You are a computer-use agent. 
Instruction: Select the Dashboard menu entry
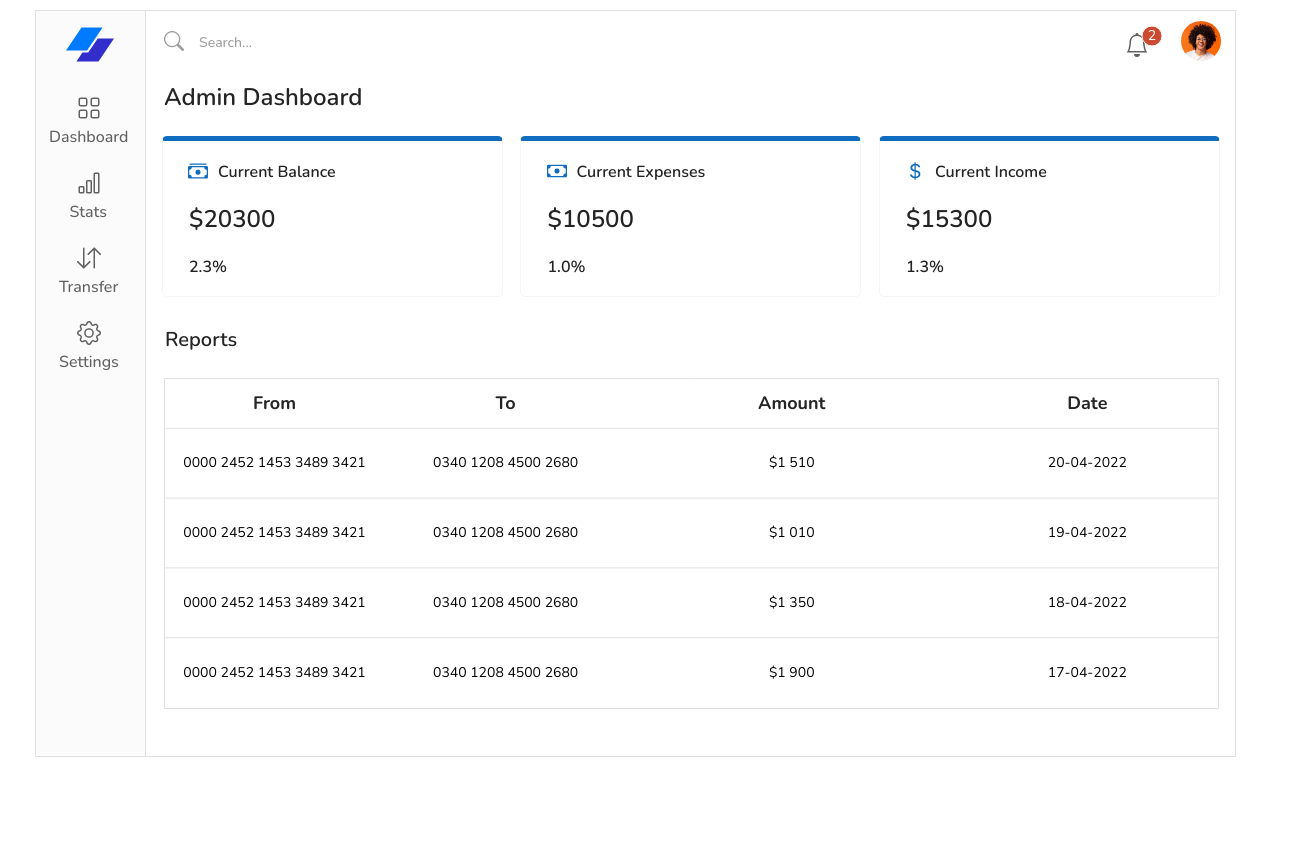(x=88, y=136)
